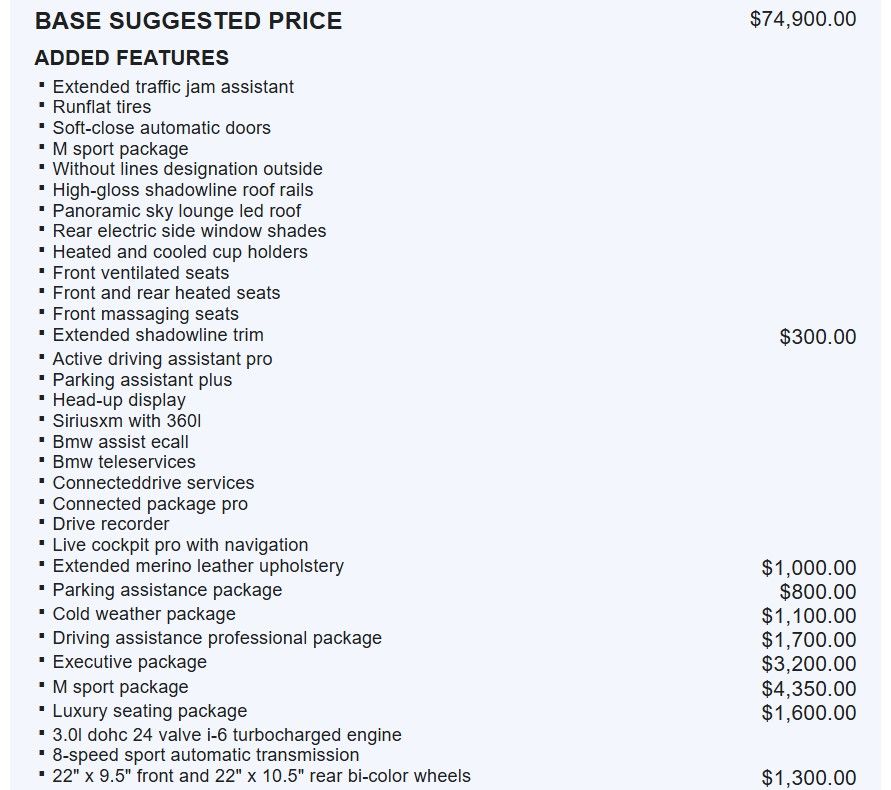Click Soft-close automatic doors feature
Viewport: 891px width, 790px height.
coord(161,128)
